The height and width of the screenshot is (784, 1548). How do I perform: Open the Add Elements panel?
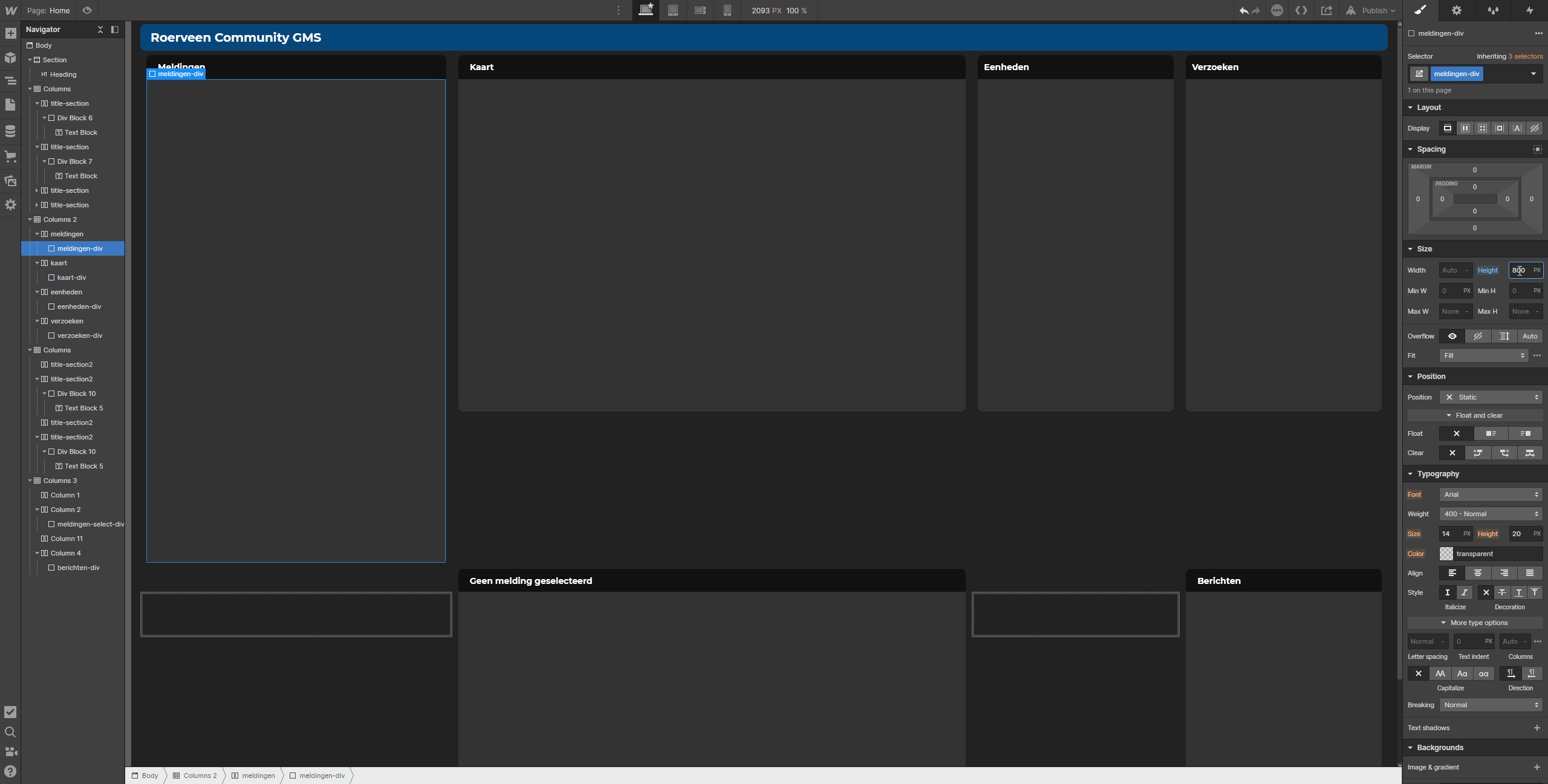coord(10,33)
